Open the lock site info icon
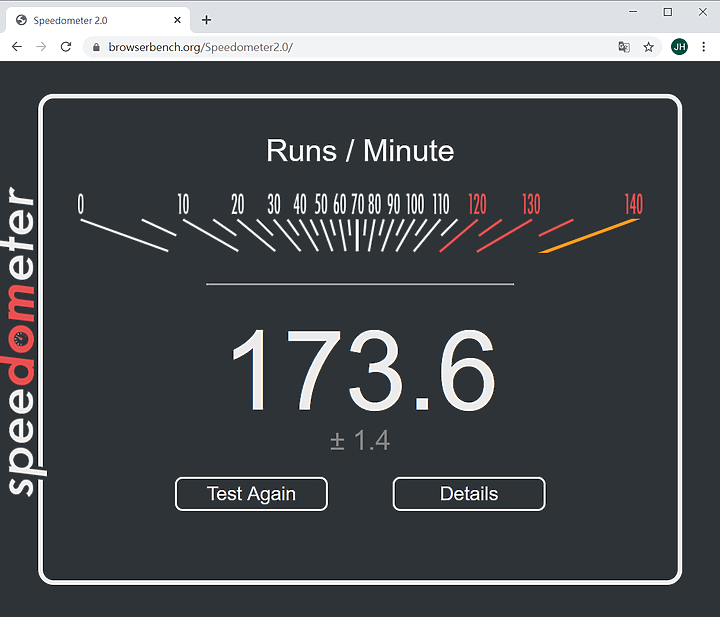The height and width of the screenshot is (617, 720). tap(96, 47)
